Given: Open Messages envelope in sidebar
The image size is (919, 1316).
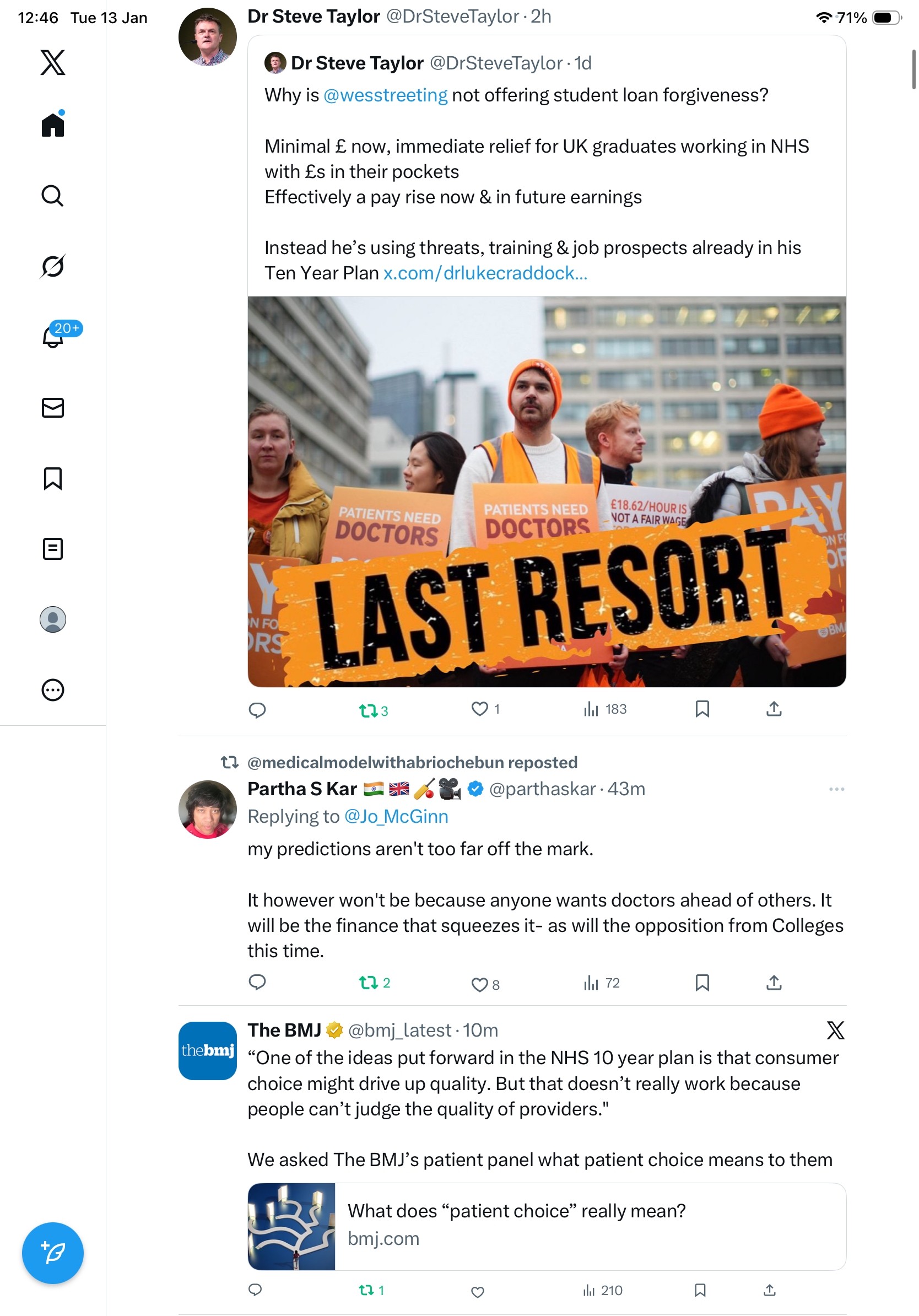Looking at the screenshot, I should 53,407.
